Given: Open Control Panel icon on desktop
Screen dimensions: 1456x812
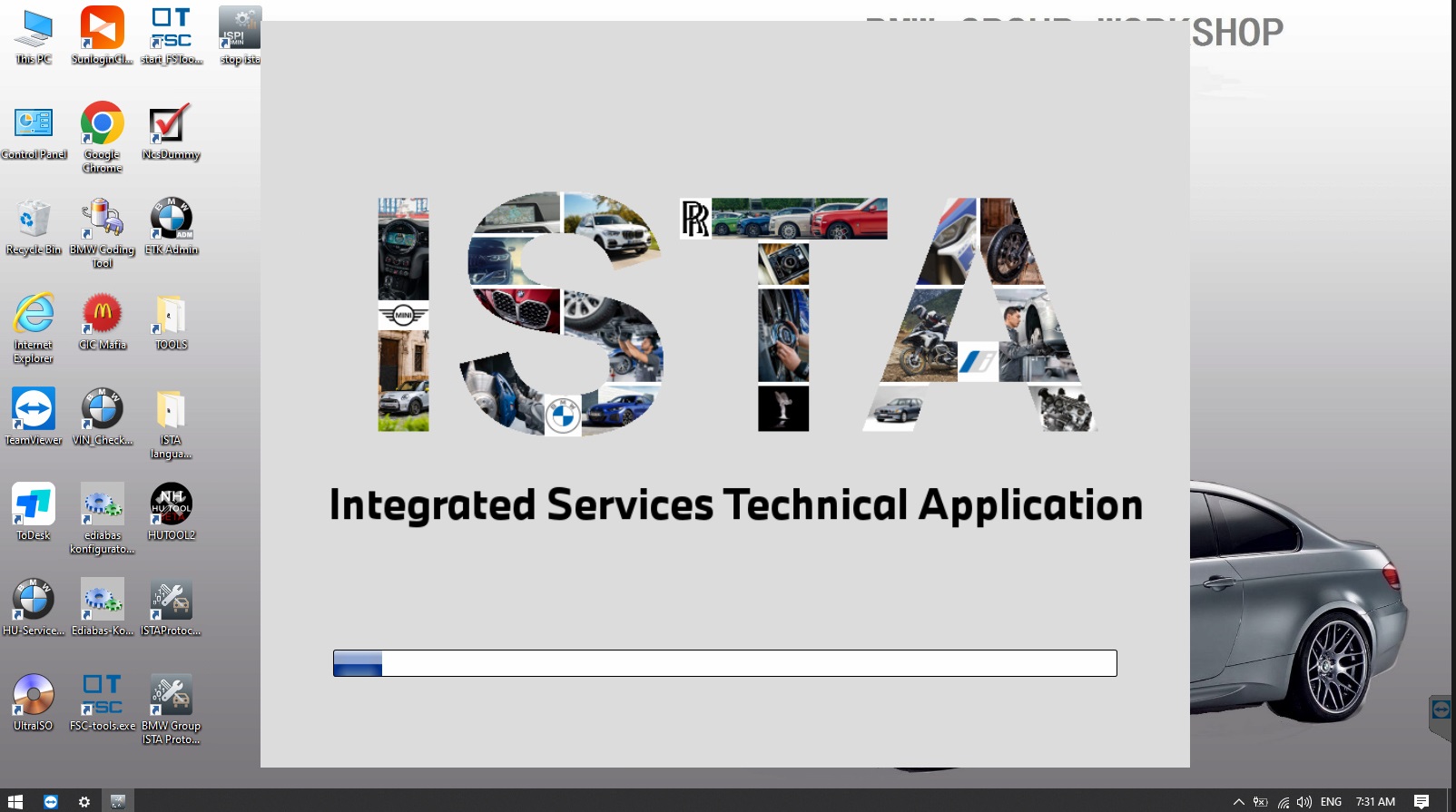Looking at the screenshot, I should tap(34, 132).
